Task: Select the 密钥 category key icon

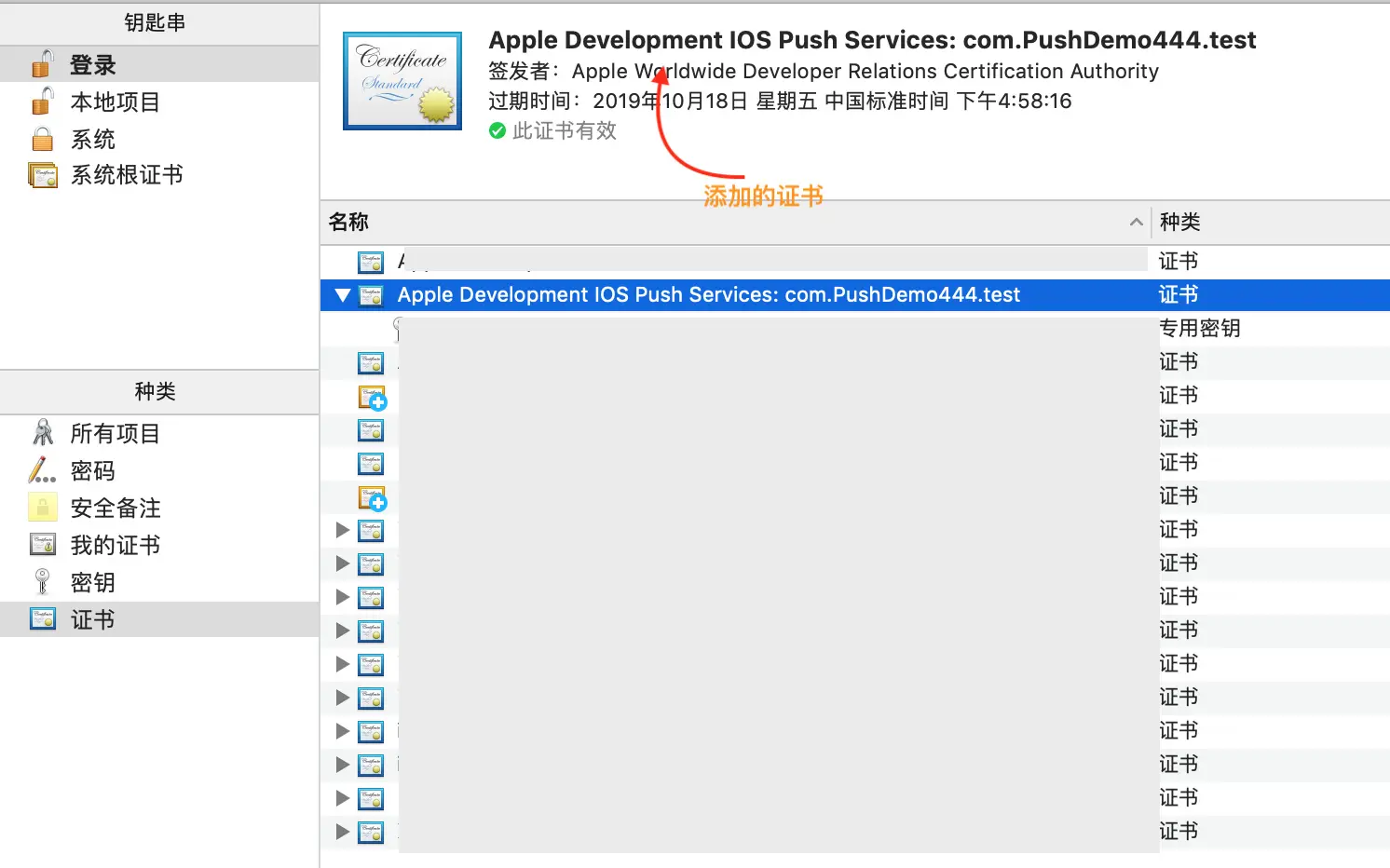Action: (43, 582)
